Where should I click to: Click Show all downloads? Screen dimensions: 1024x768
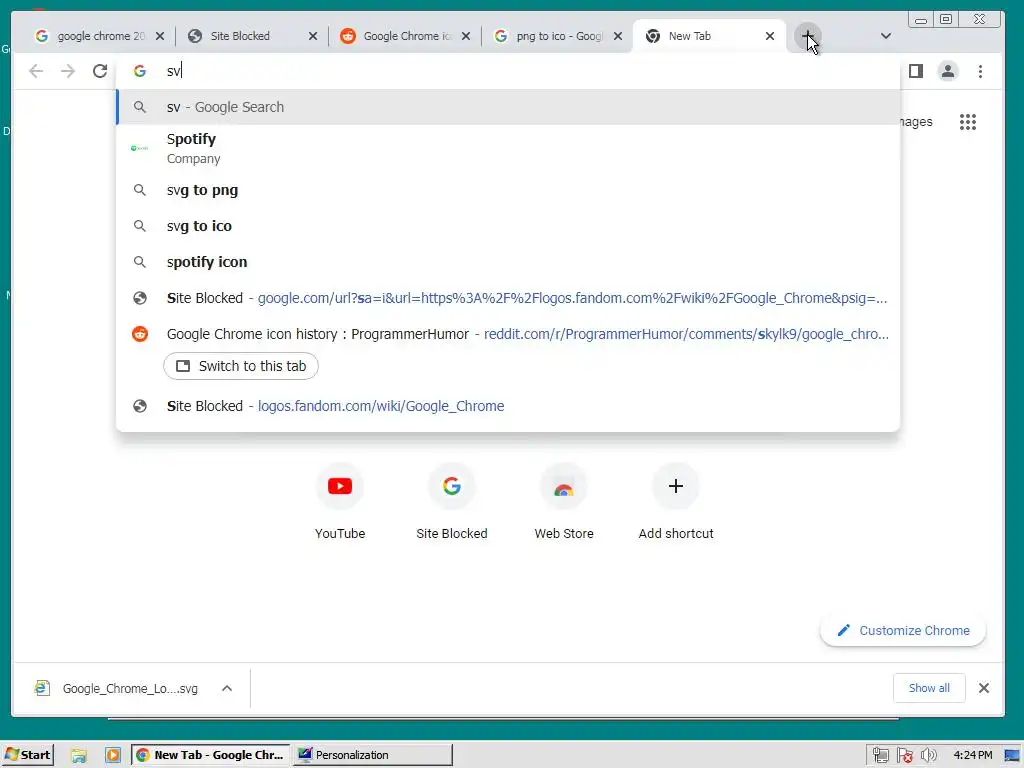coord(929,688)
